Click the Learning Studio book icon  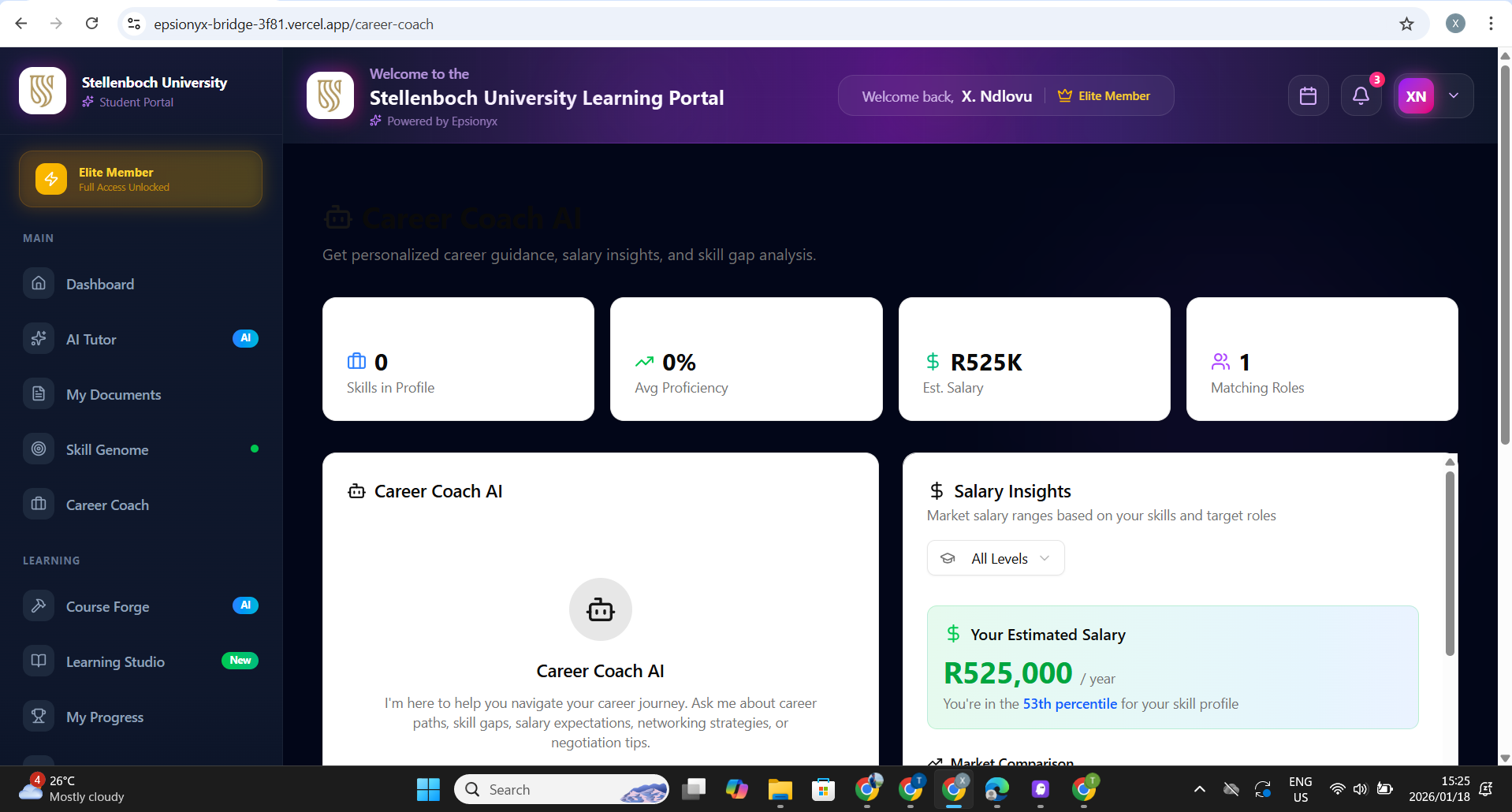[39, 661]
